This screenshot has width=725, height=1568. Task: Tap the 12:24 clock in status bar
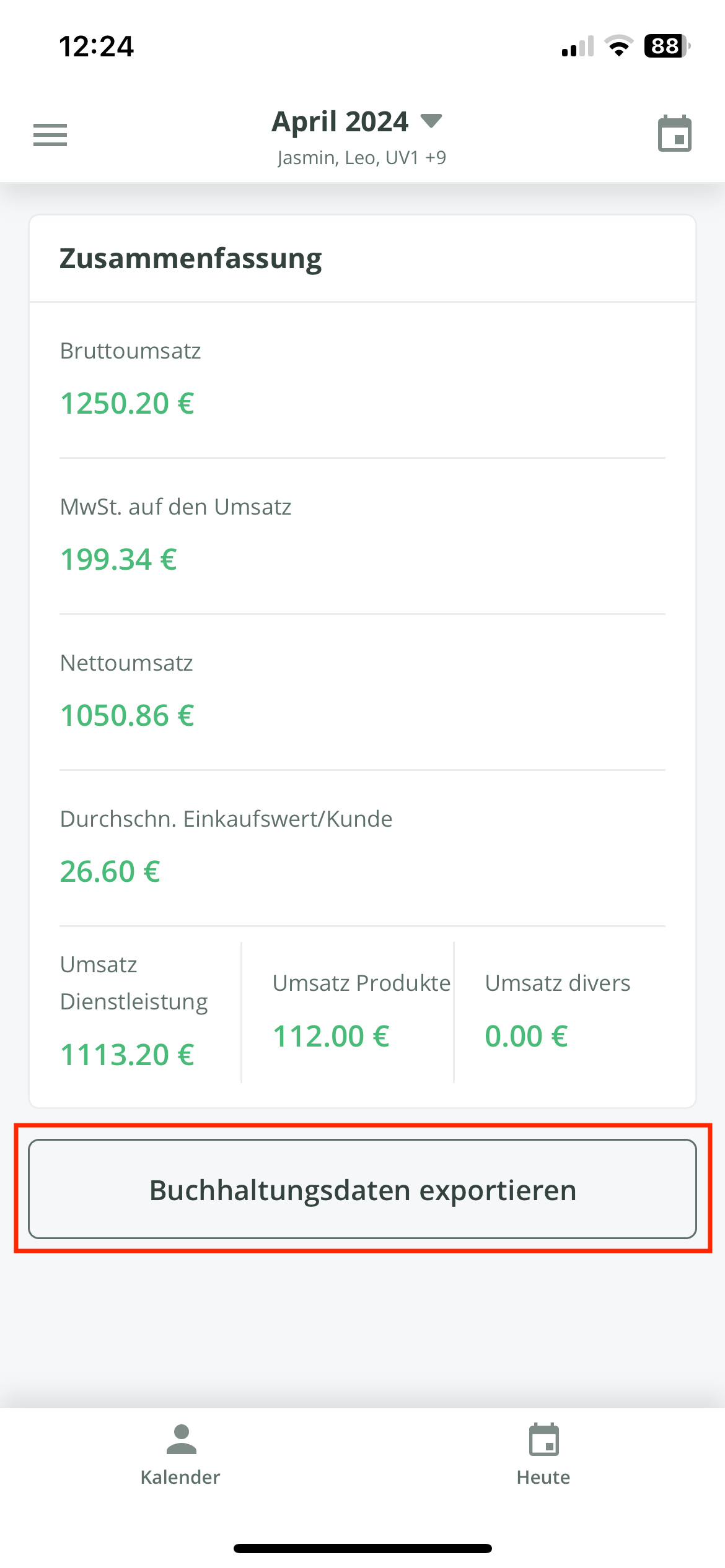click(96, 46)
